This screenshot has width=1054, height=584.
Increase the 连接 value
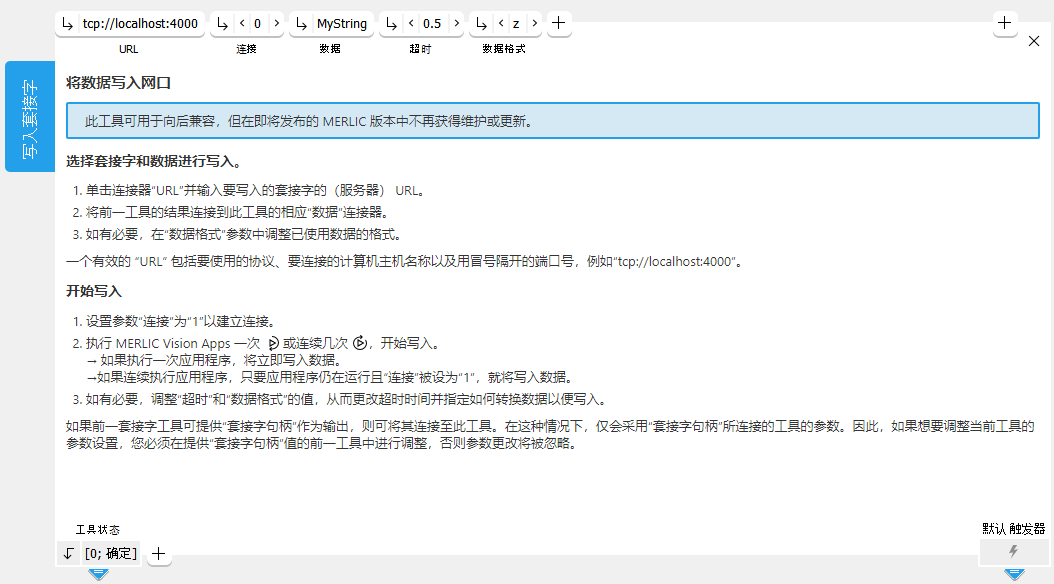[275, 24]
